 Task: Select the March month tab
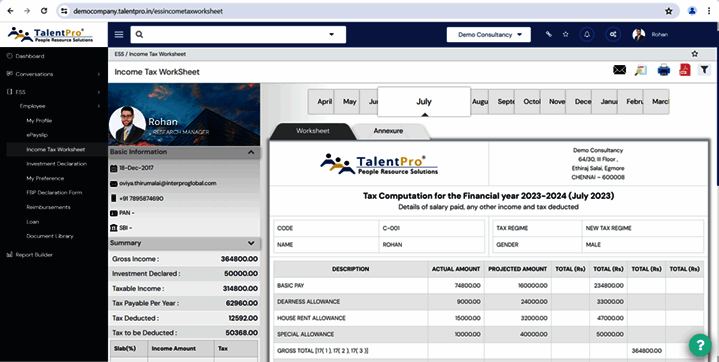pyautogui.click(x=658, y=101)
